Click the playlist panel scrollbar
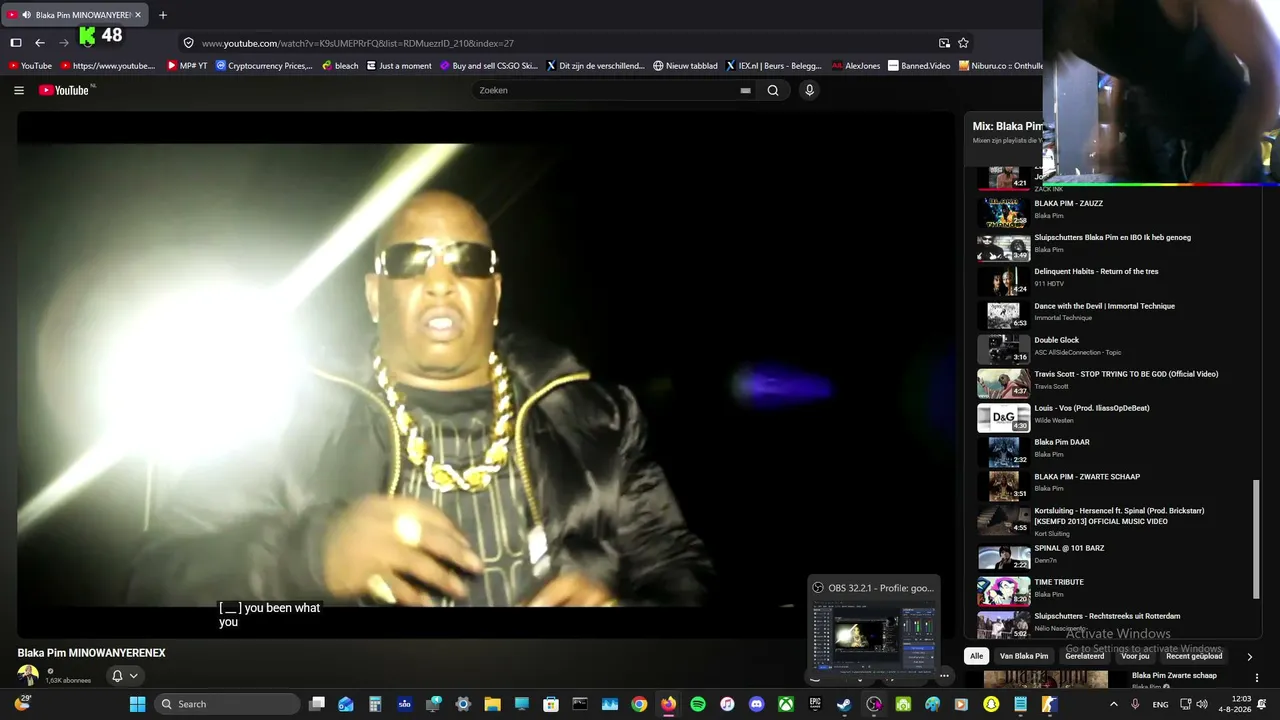 click(1255, 540)
